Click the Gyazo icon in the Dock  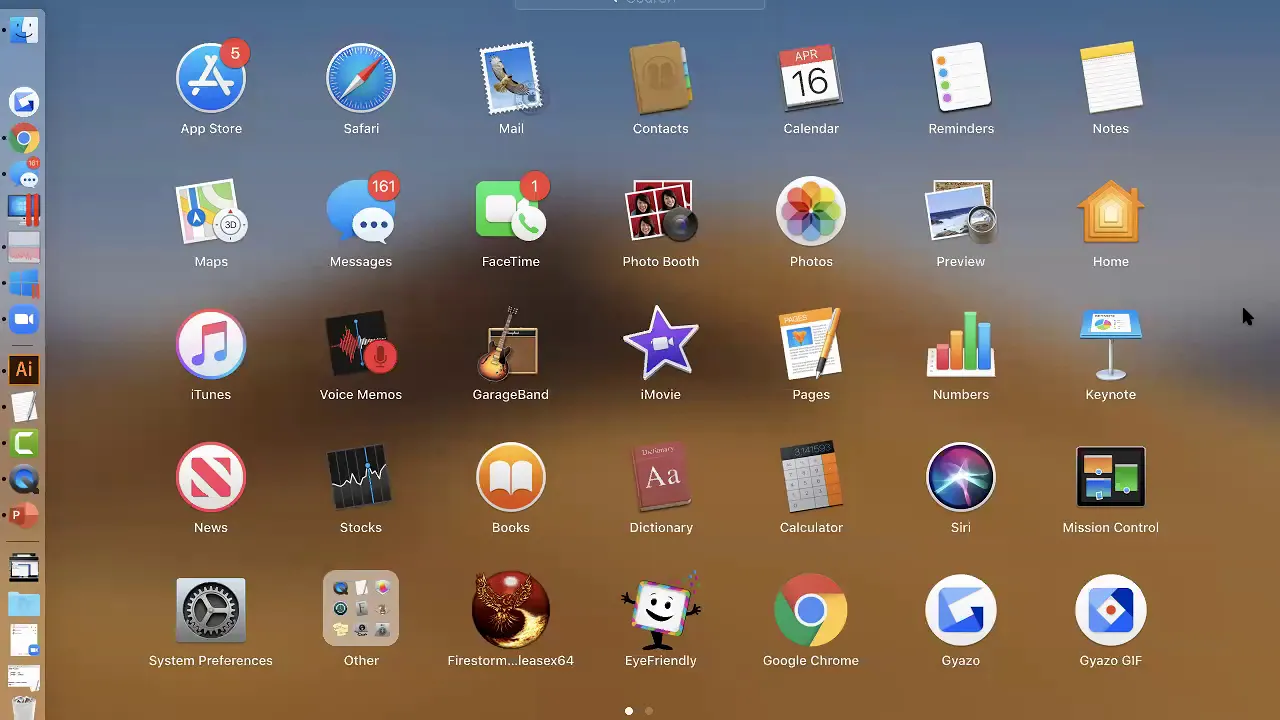coord(24,102)
